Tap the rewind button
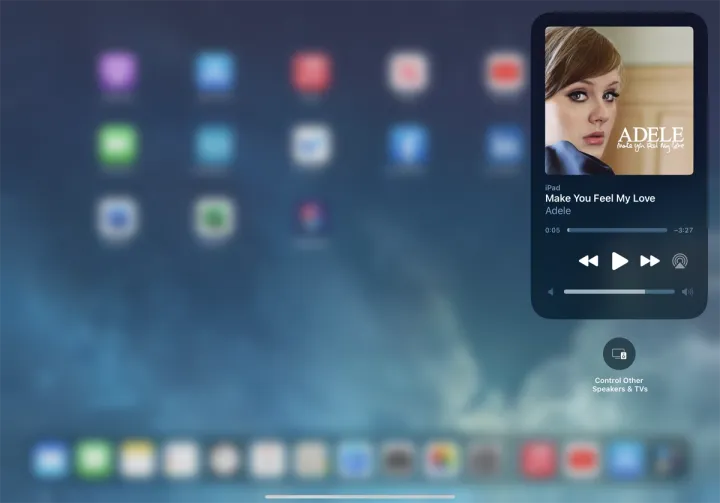Image resolution: width=720 pixels, height=503 pixels. pos(588,261)
